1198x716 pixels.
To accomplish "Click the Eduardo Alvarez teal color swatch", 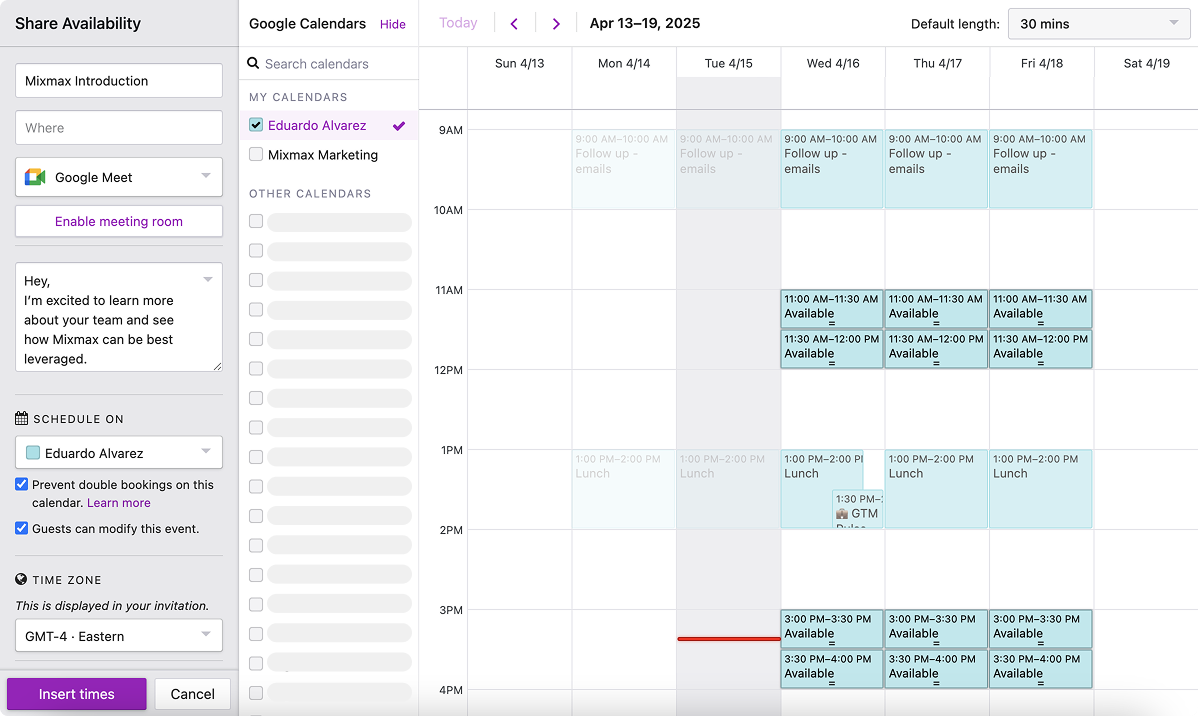I will (x=33, y=452).
